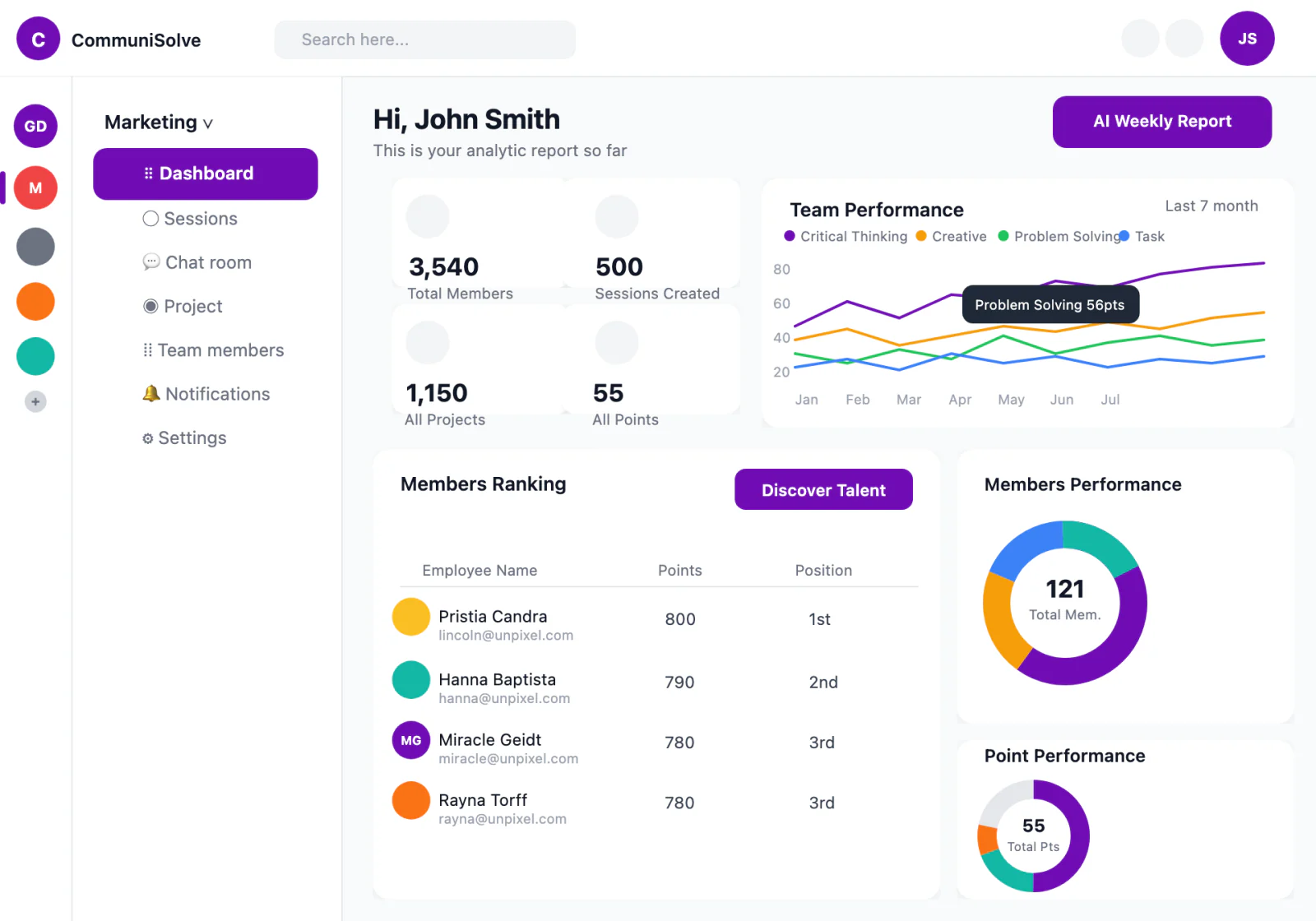Screen dimensions: 1316x921
Task: Click the Total Members card icon
Action: [x=428, y=217]
